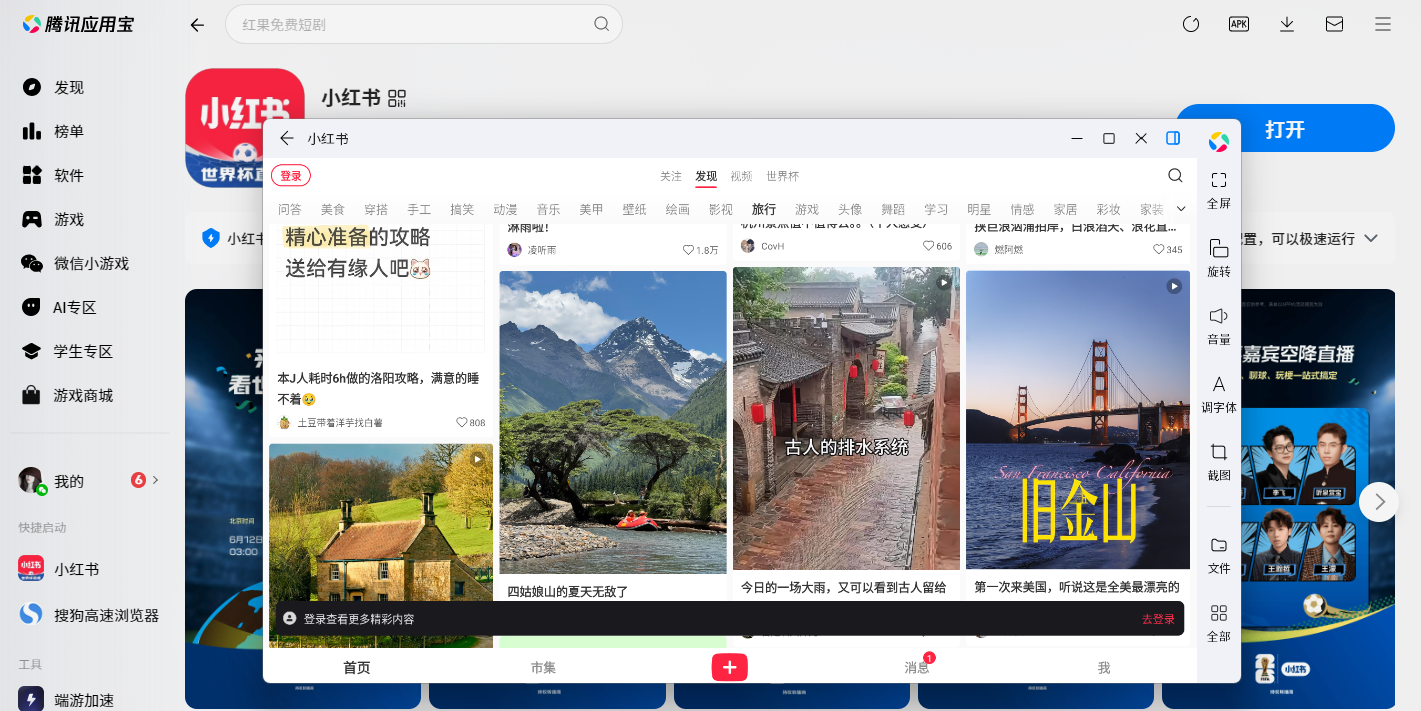Open the mail messages icon
The image size is (1421, 711).
(x=1335, y=24)
